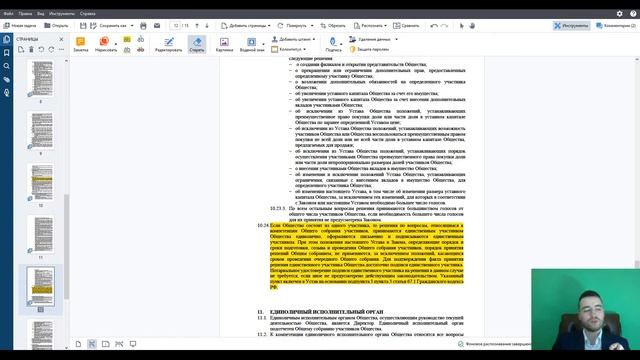
Task: Select the strikethrough text markup tool
Action: [x=141, y=49]
